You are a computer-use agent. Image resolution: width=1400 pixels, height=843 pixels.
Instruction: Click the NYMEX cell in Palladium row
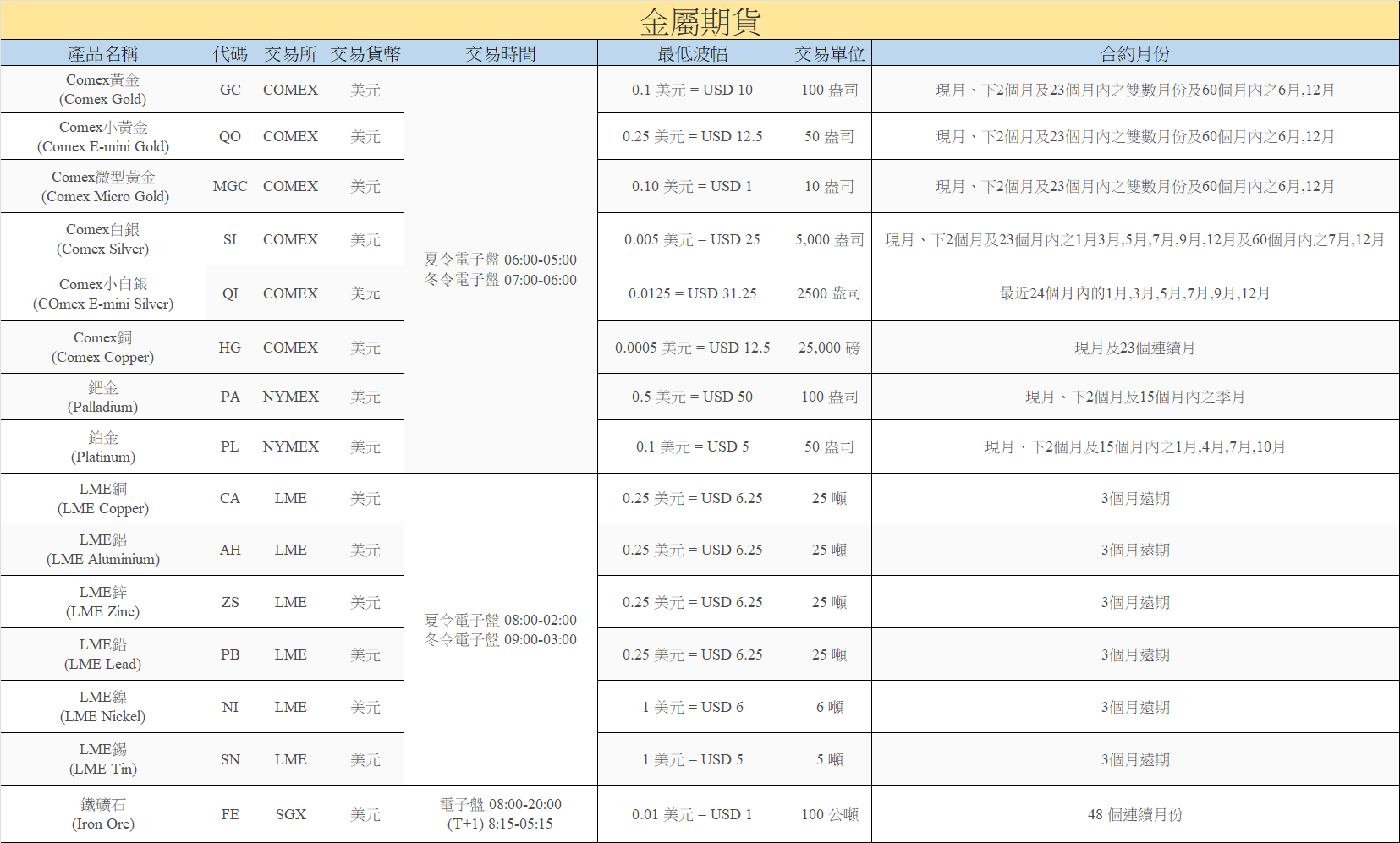tap(291, 397)
